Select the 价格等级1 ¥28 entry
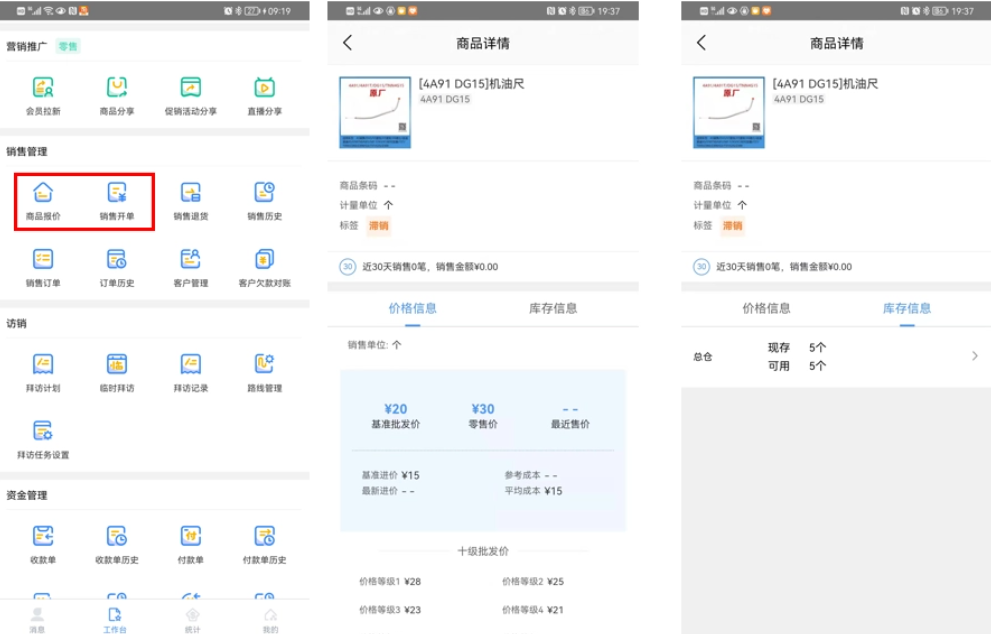 [390, 582]
